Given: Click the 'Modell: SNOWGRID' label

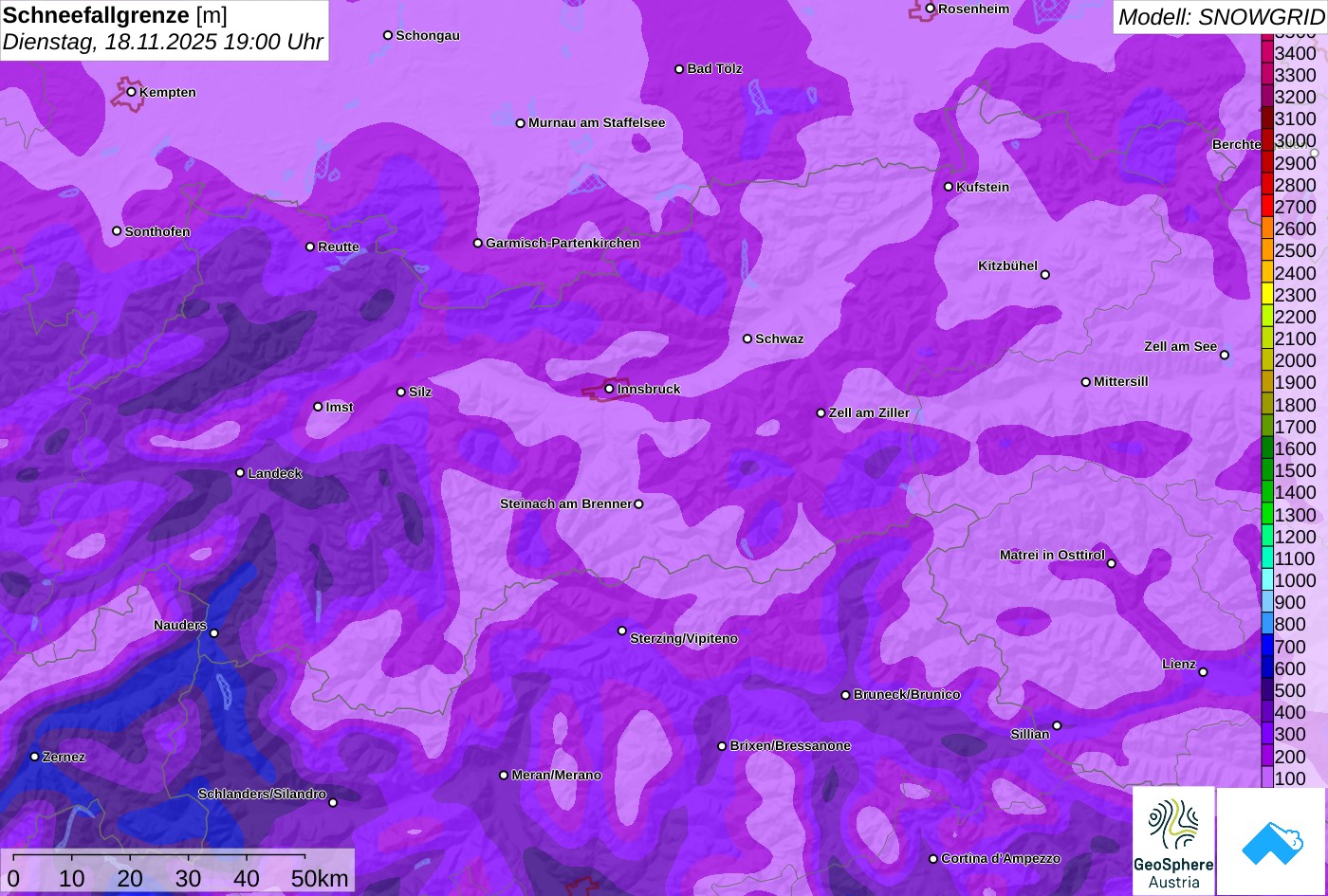Looking at the screenshot, I should (x=1221, y=16).
